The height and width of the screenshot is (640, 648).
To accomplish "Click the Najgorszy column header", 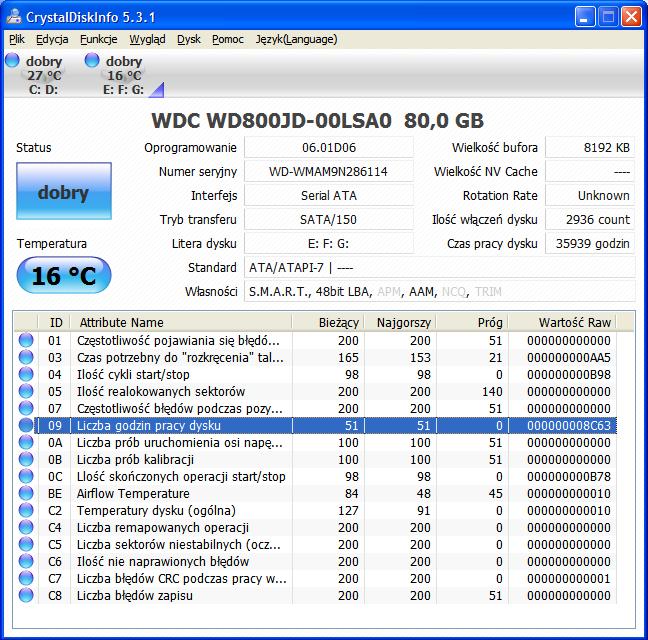I will (x=400, y=322).
